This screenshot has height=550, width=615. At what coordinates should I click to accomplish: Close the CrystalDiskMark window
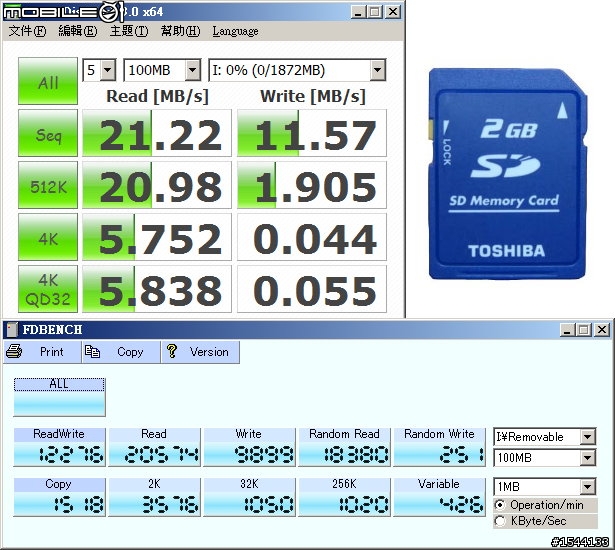(393, 12)
